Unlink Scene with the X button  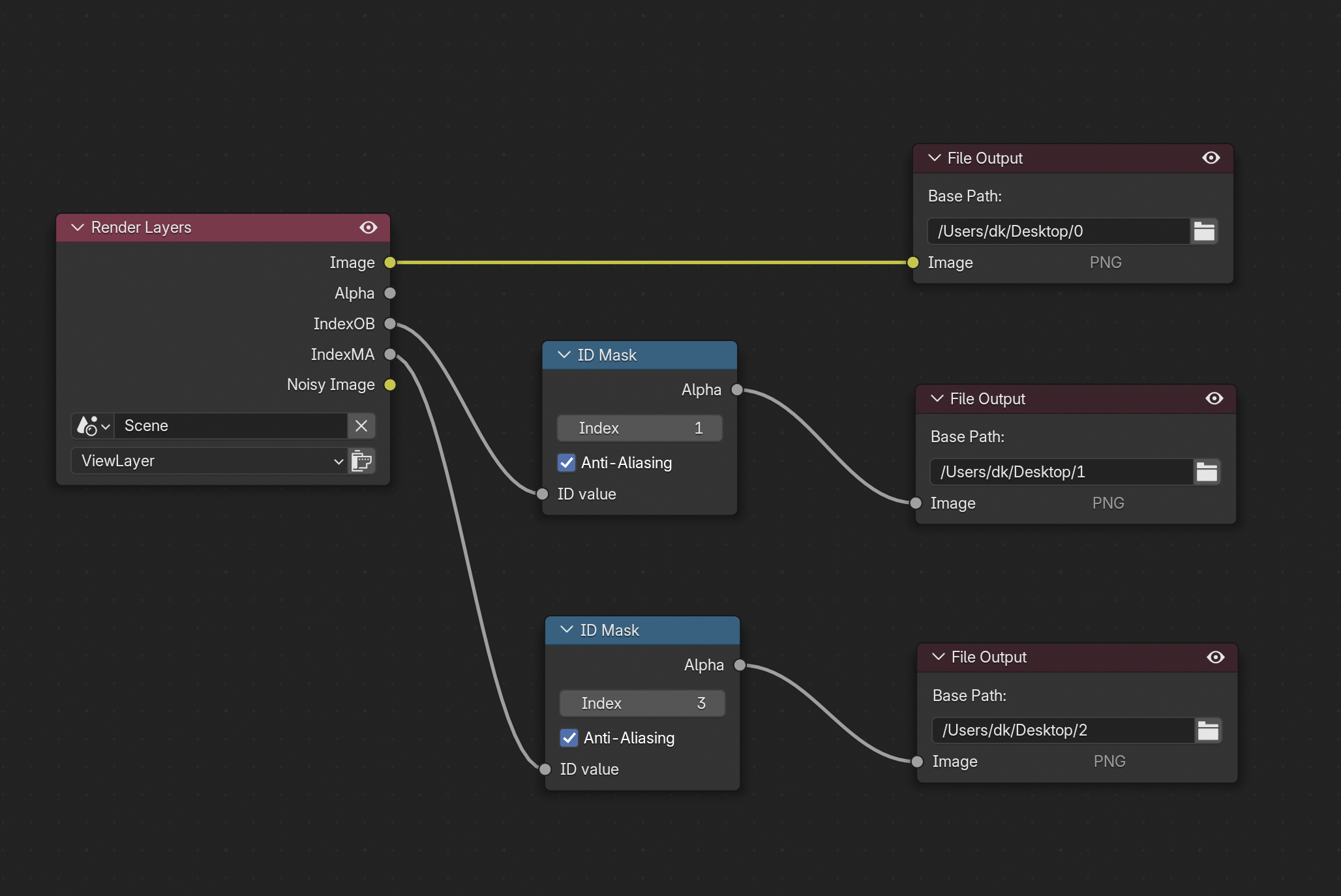361,426
